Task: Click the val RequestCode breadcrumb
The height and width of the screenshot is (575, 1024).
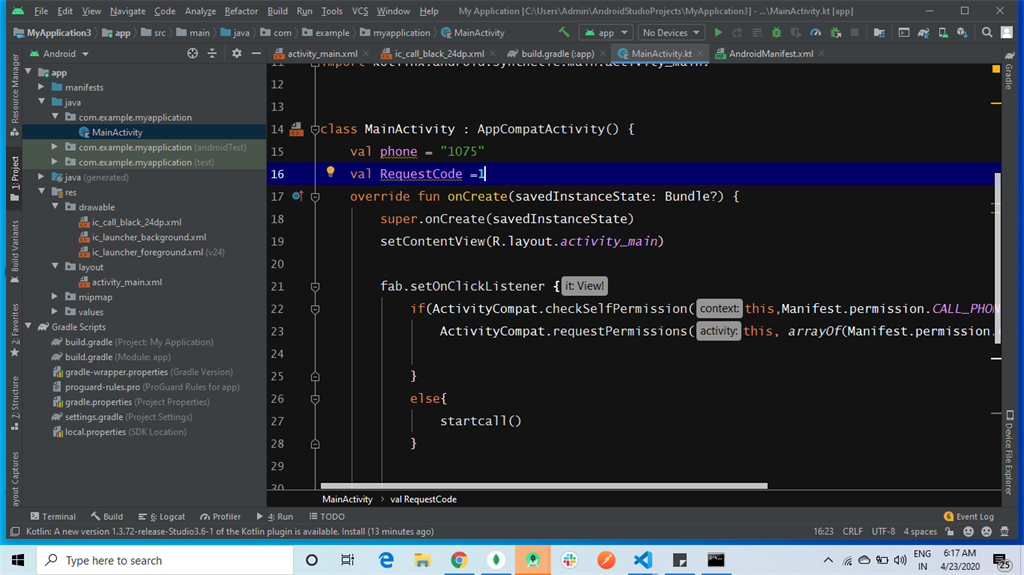Action: pyautogui.click(x=423, y=499)
